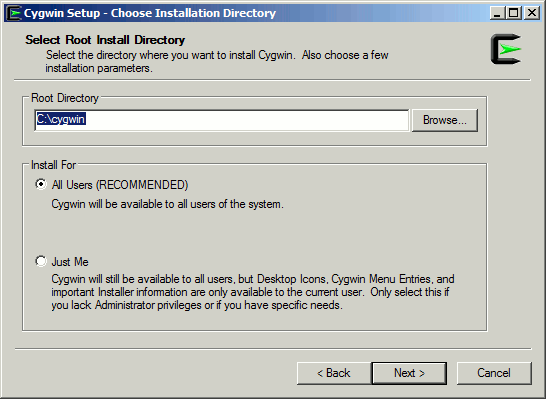Click the 'Cygwin Setup - Choose Installation Directory' title
Screen dimensions: 546x399
pos(150,13)
